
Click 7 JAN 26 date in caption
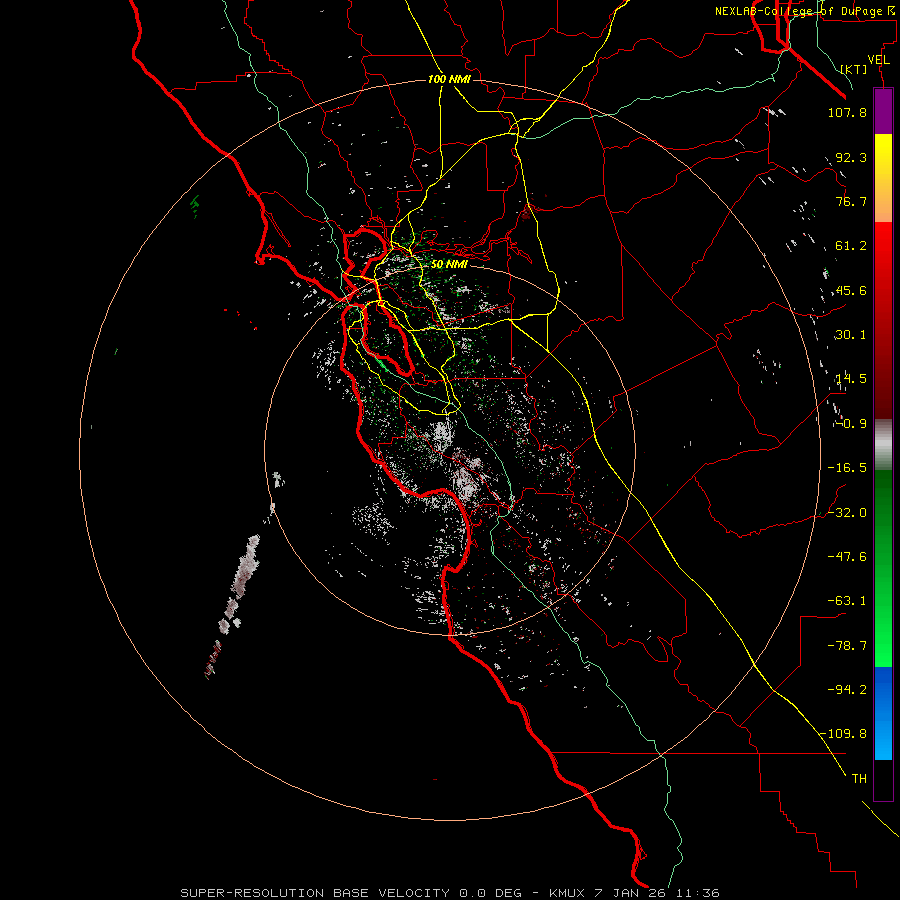pos(631,893)
